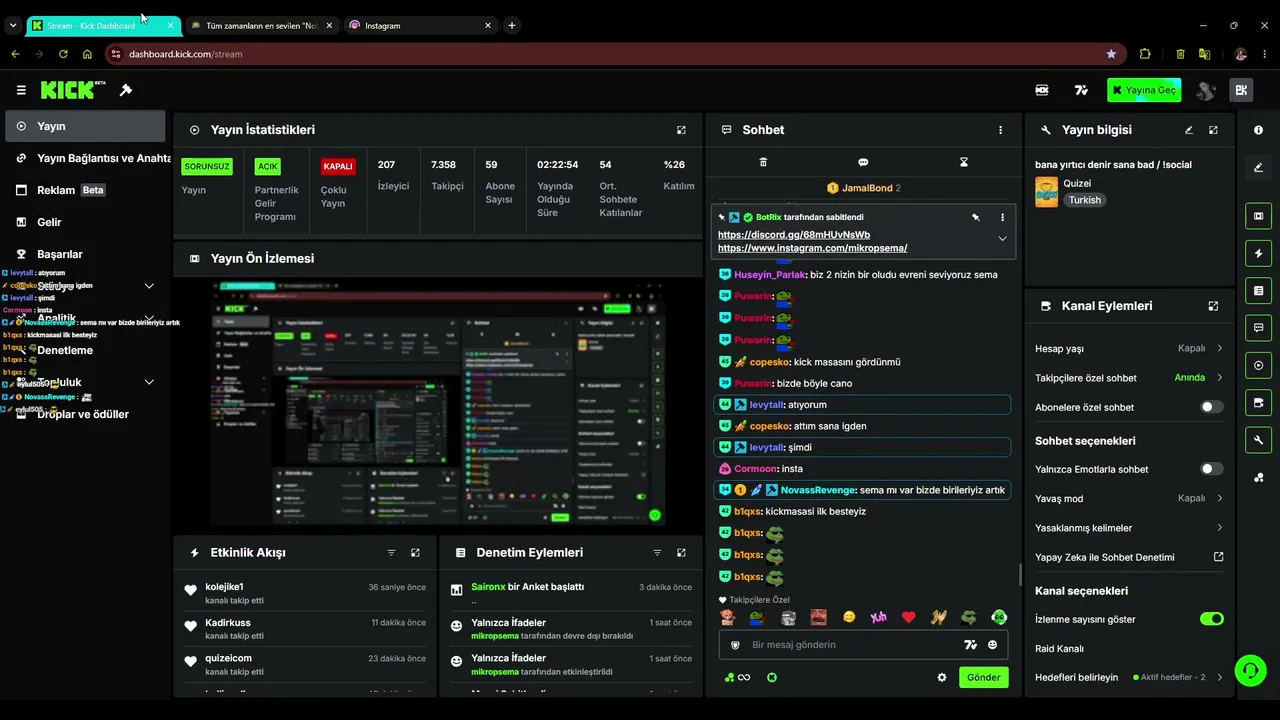Filter the Denetim Eylemleri list
This screenshot has width=1280, height=720.
657,553
